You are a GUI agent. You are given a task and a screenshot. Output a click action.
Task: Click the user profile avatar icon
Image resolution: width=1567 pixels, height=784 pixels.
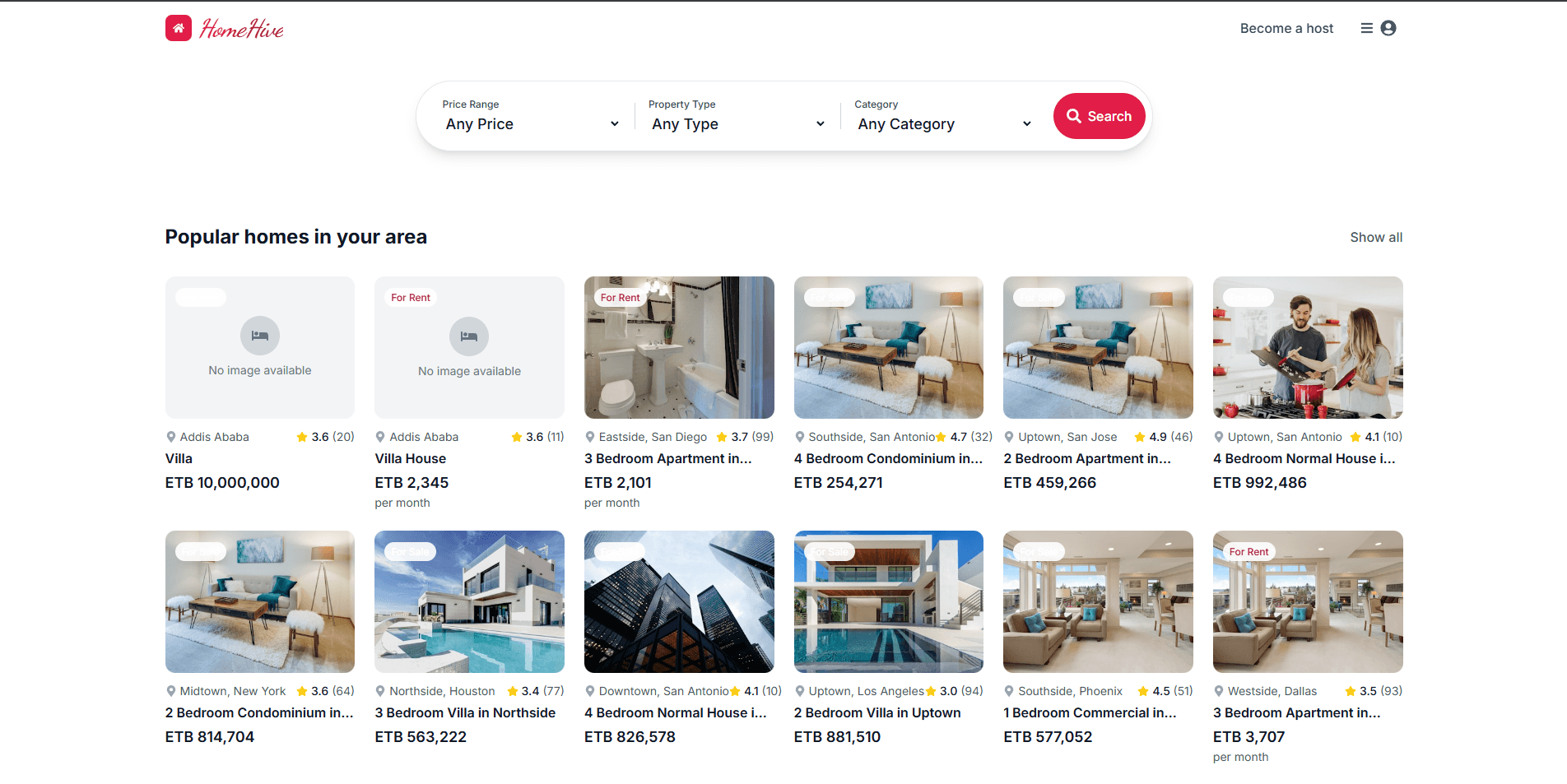tap(1388, 28)
